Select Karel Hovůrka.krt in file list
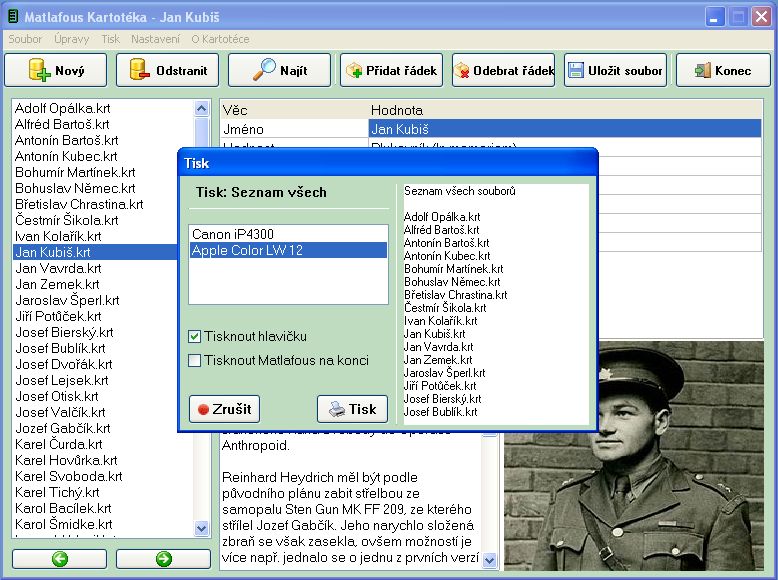 click(x=66, y=460)
